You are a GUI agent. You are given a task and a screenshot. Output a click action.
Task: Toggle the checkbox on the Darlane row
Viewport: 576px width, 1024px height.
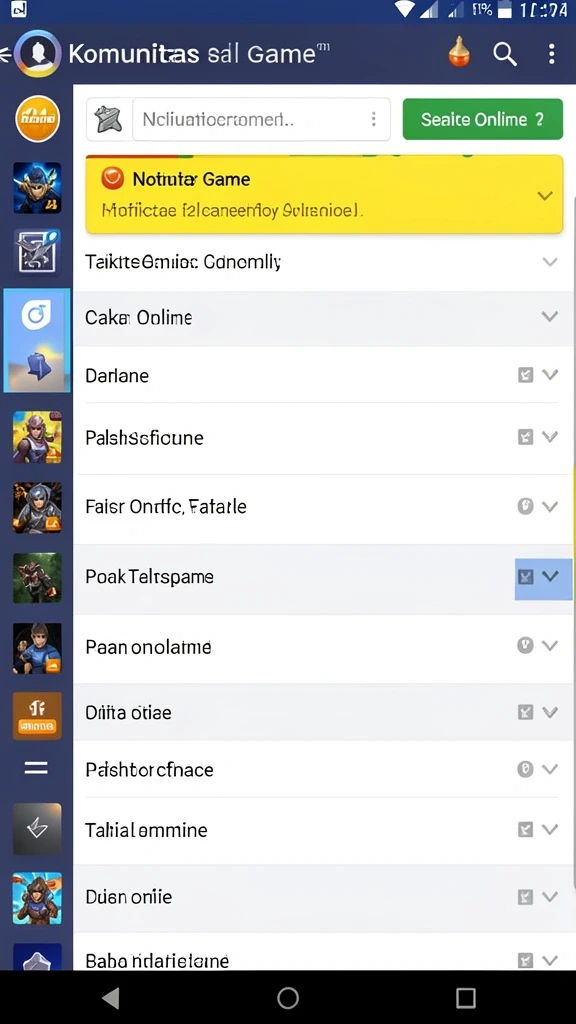[x=526, y=375]
